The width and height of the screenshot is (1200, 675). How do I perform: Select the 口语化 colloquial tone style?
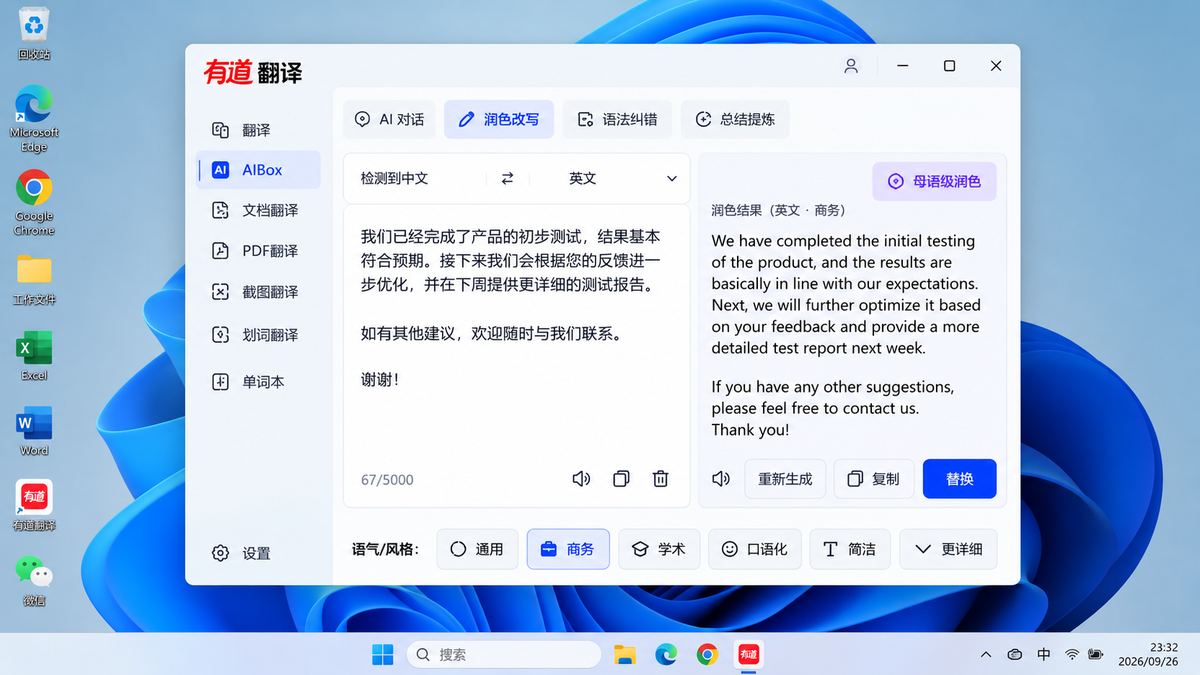[754, 549]
